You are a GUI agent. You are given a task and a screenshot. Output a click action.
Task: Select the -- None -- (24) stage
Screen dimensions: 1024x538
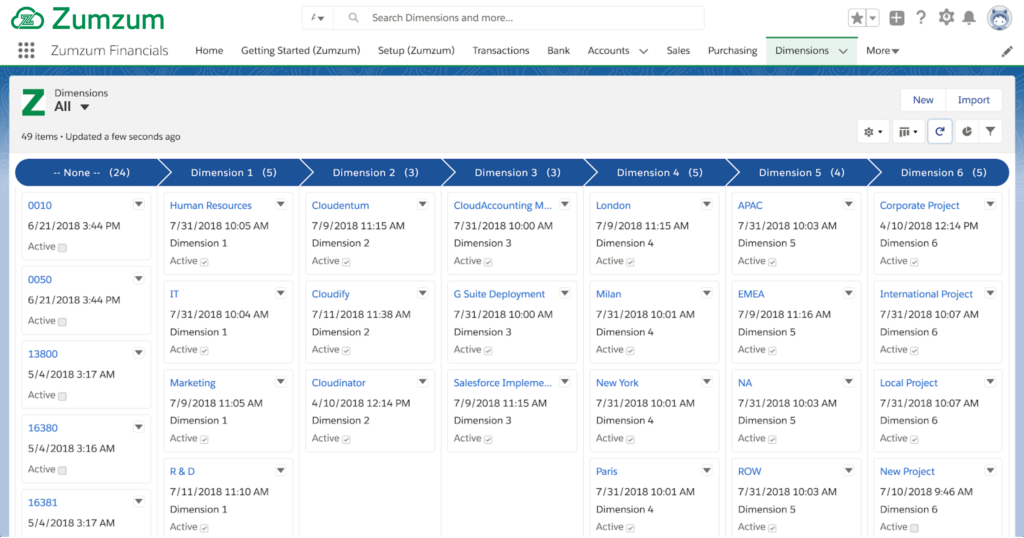tap(91, 172)
